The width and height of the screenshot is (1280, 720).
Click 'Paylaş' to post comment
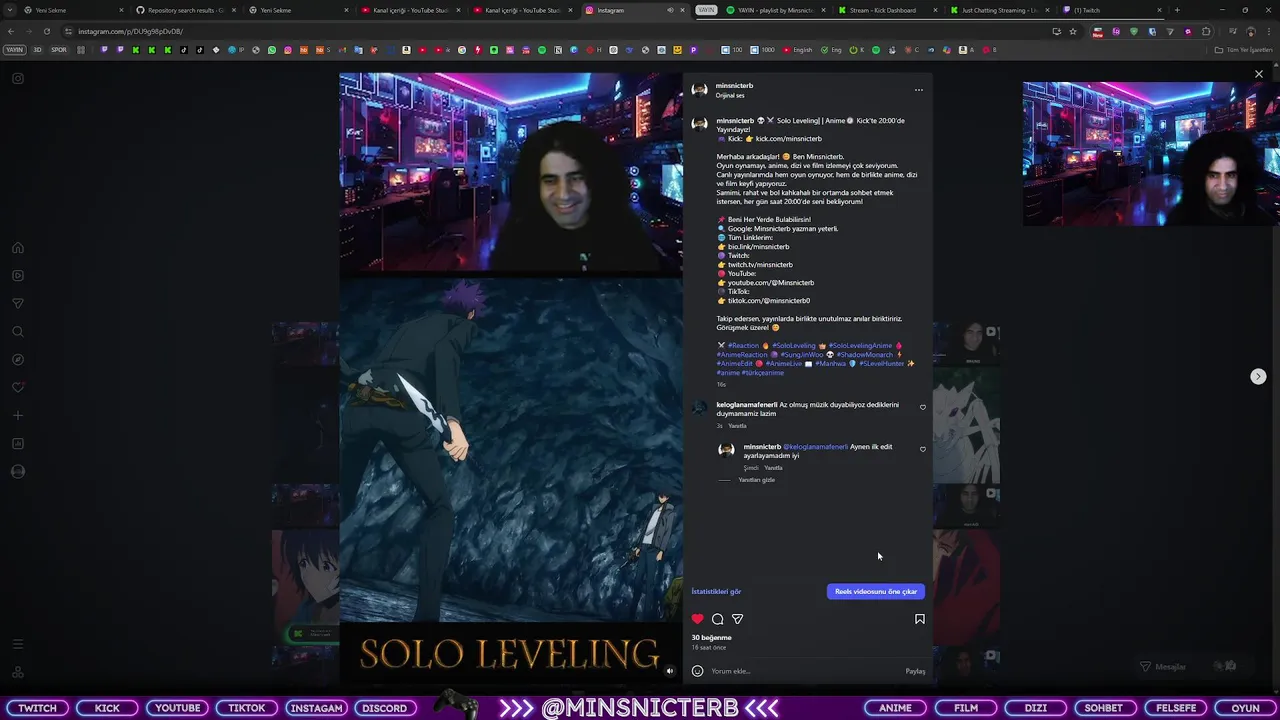click(x=915, y=671)
